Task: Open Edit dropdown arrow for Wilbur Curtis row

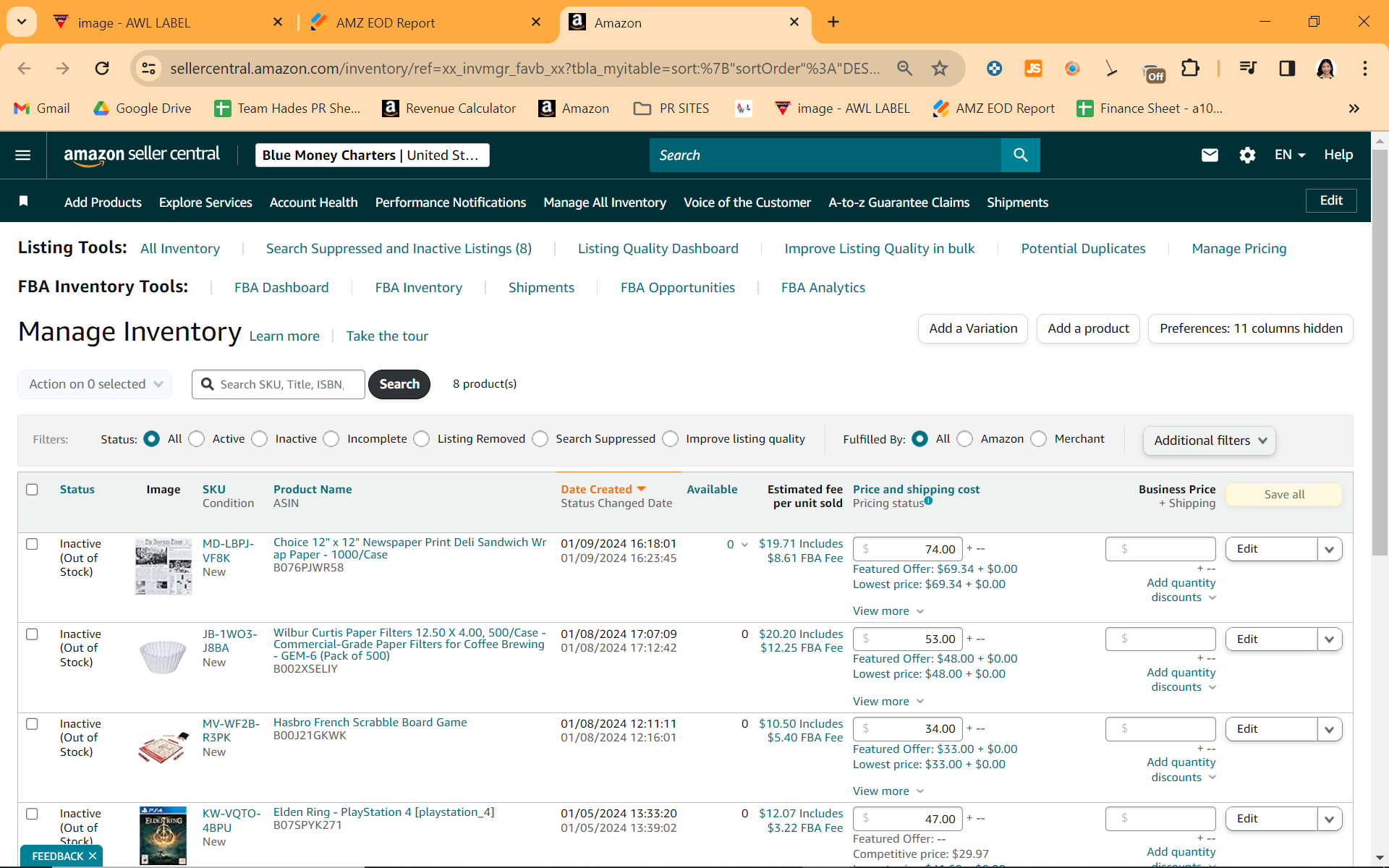Action: [1330, 639]
